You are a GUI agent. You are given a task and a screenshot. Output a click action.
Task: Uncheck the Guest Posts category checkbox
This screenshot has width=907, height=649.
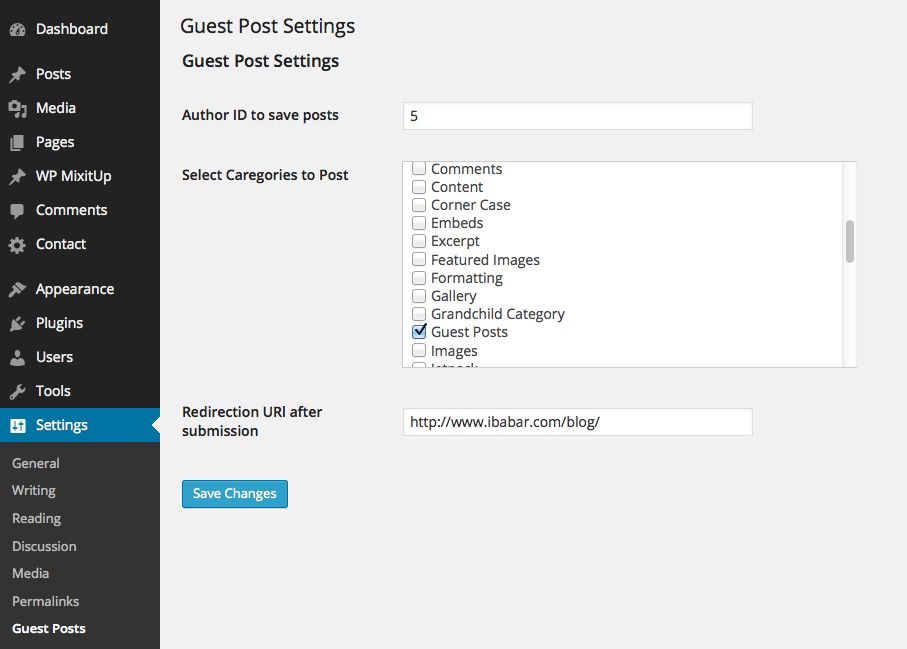click(x=419, y=331)
